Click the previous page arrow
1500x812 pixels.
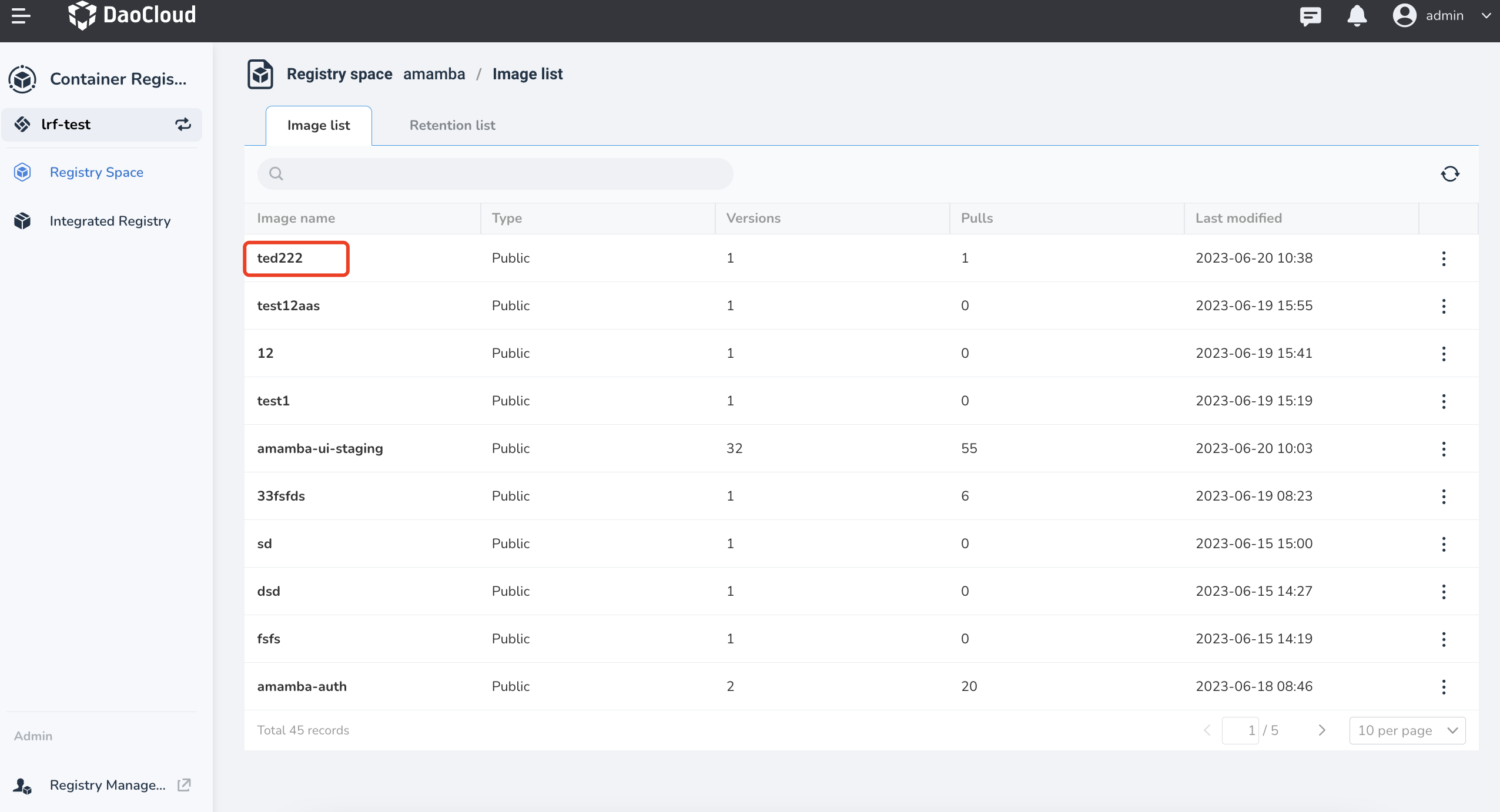tap(1207, 730)
